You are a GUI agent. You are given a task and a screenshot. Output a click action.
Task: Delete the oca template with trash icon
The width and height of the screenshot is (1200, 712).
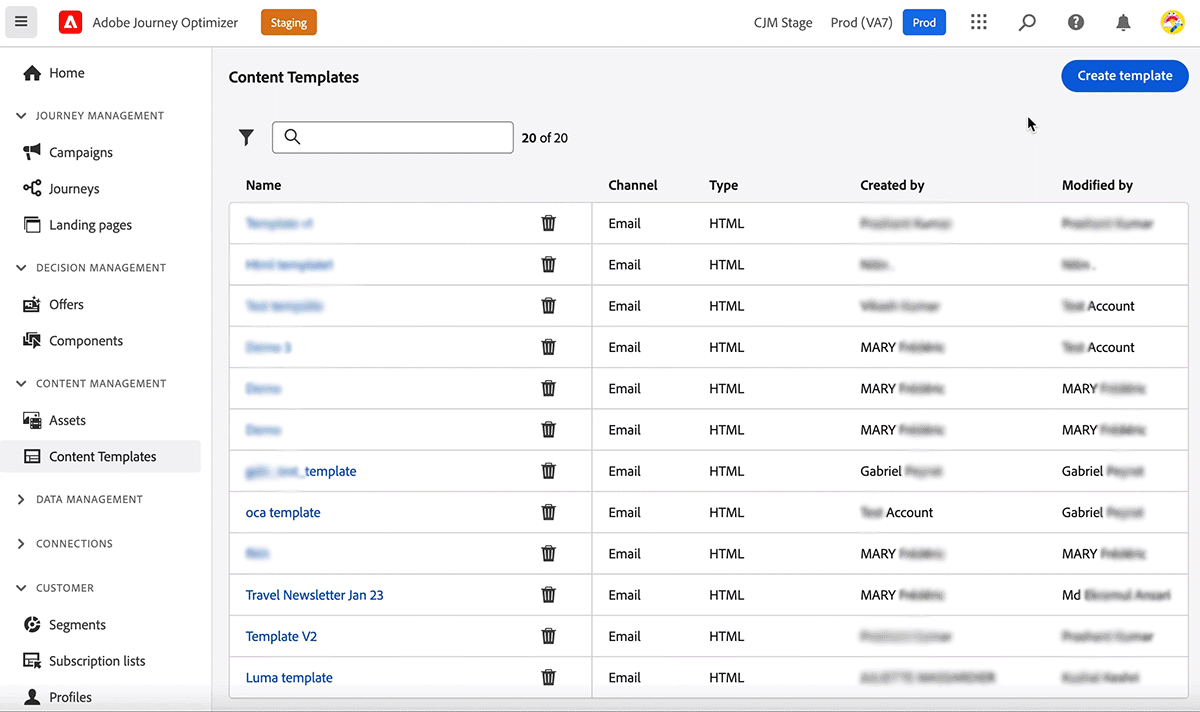click(548, 512)
